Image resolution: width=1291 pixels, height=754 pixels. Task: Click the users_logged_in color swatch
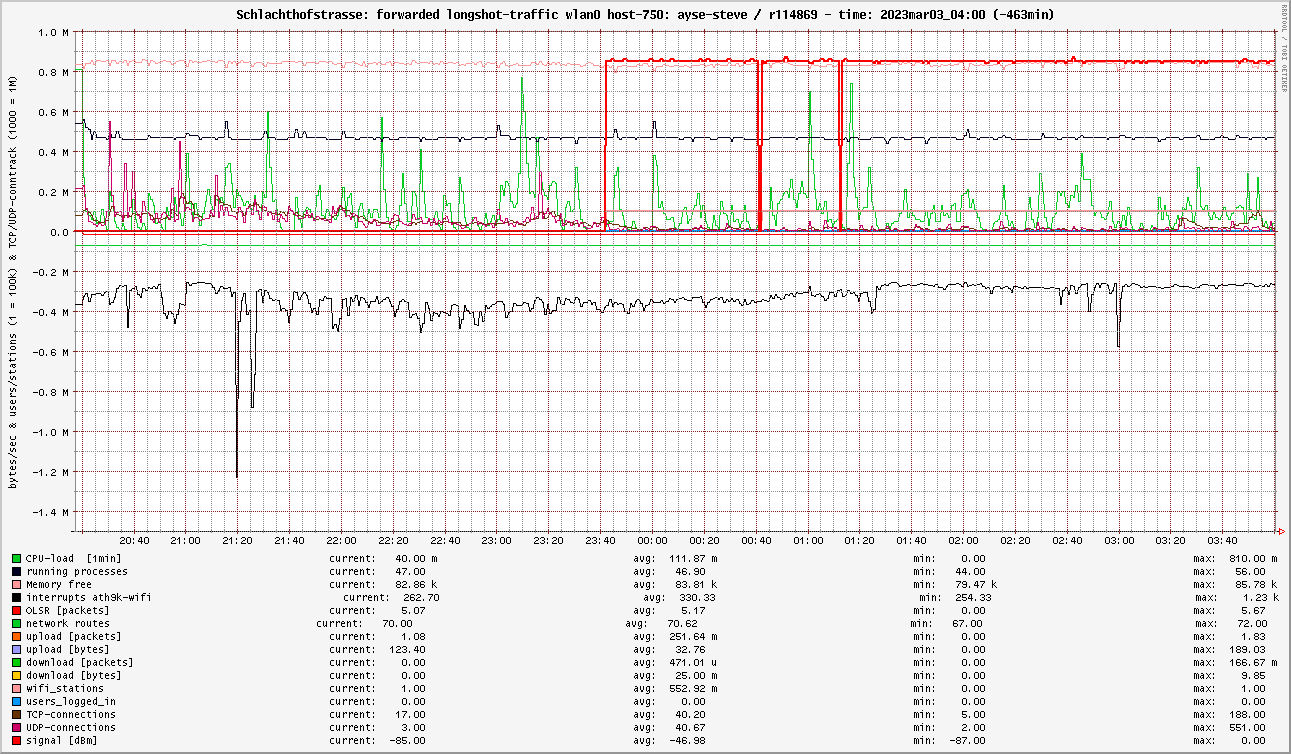point(17,701)
